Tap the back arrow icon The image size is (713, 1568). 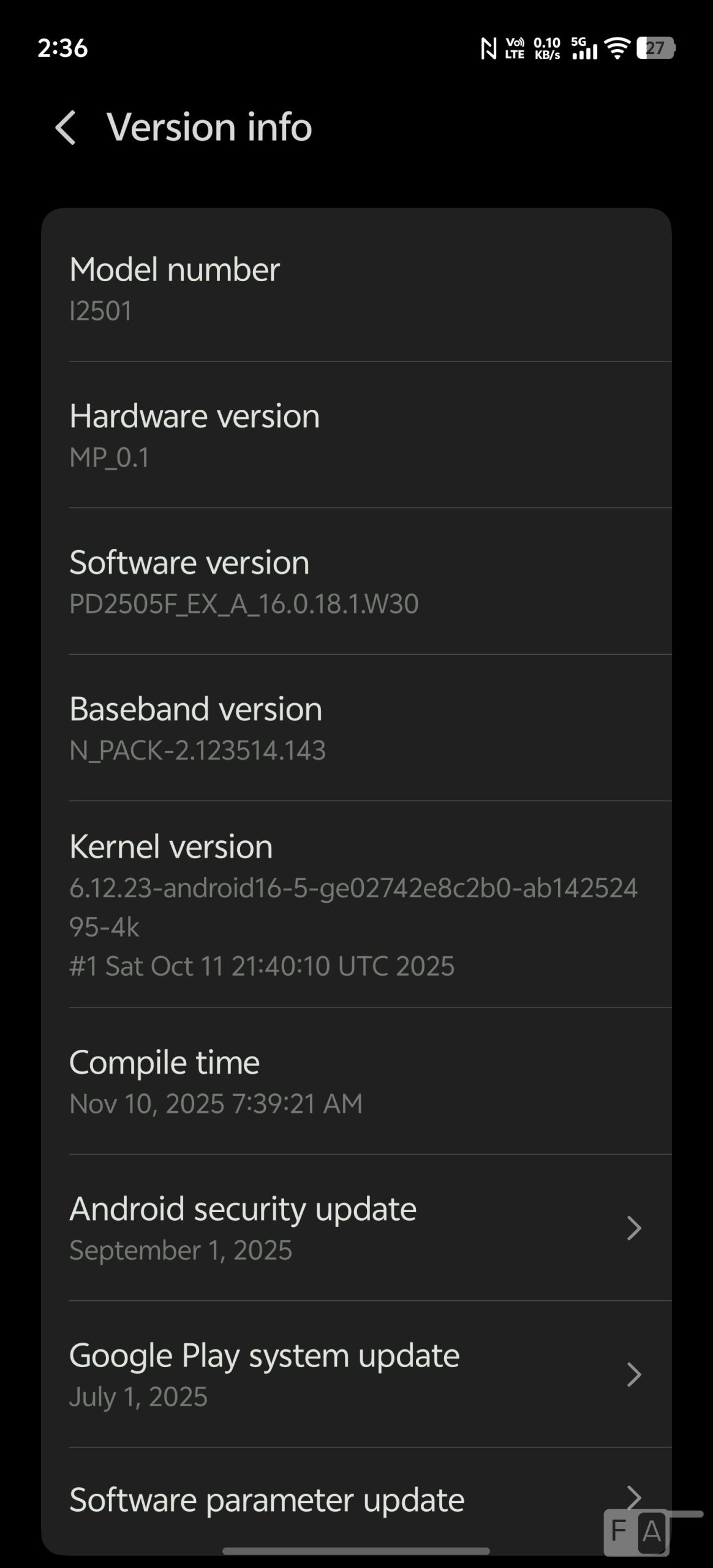point(65,128)
